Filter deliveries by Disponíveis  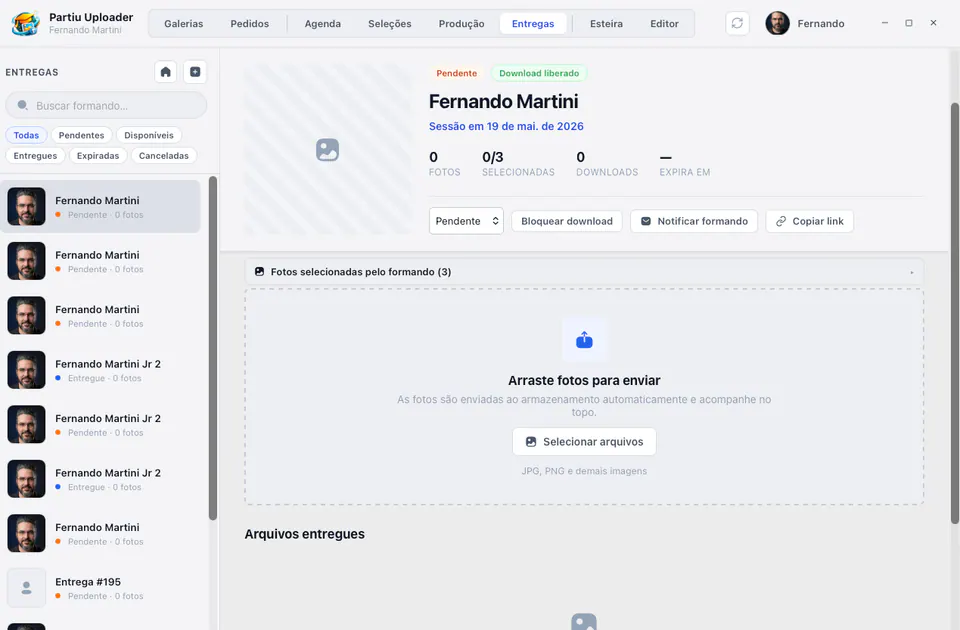149,135
